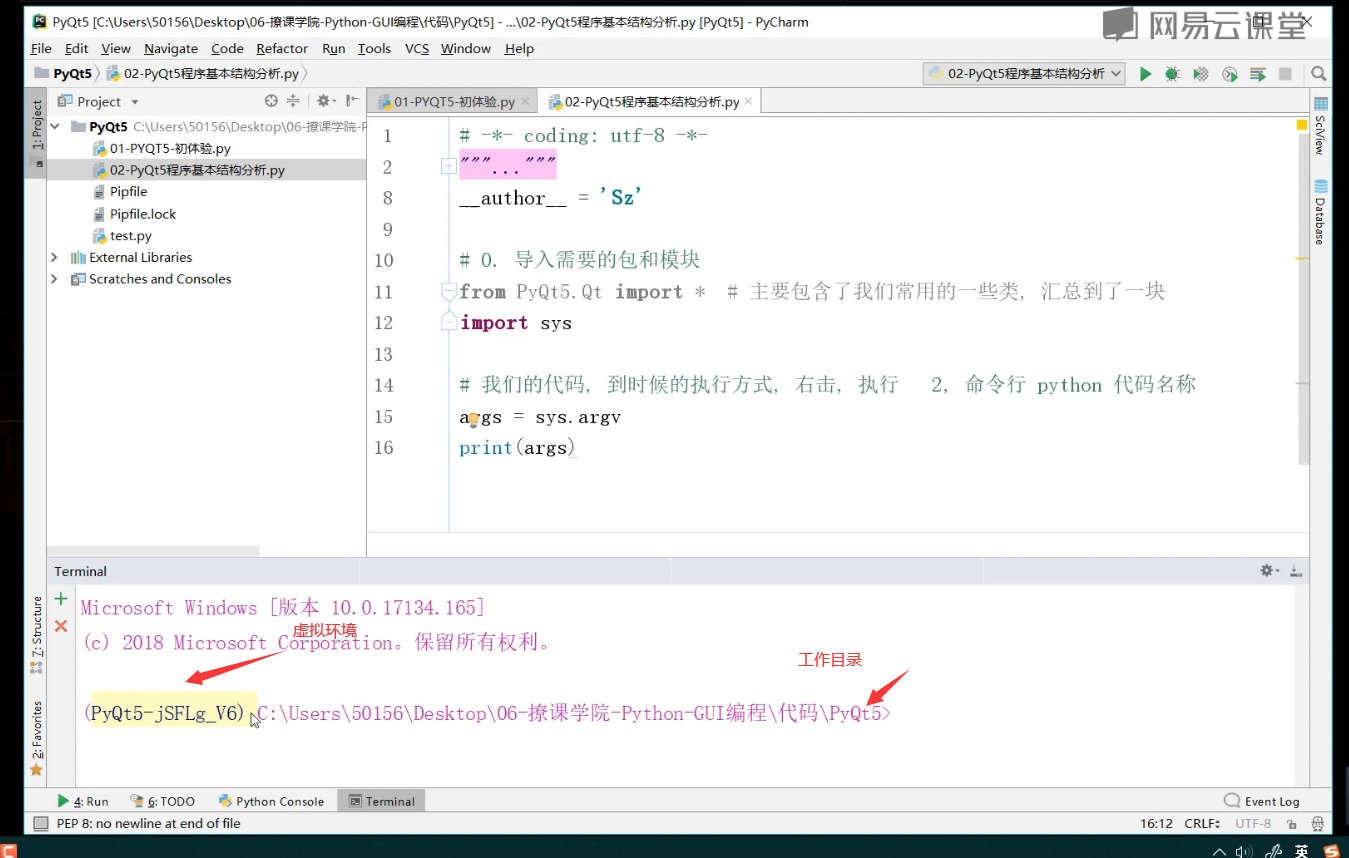Open the Code menu
The image size is (1349, 858).
coord(227,48)
